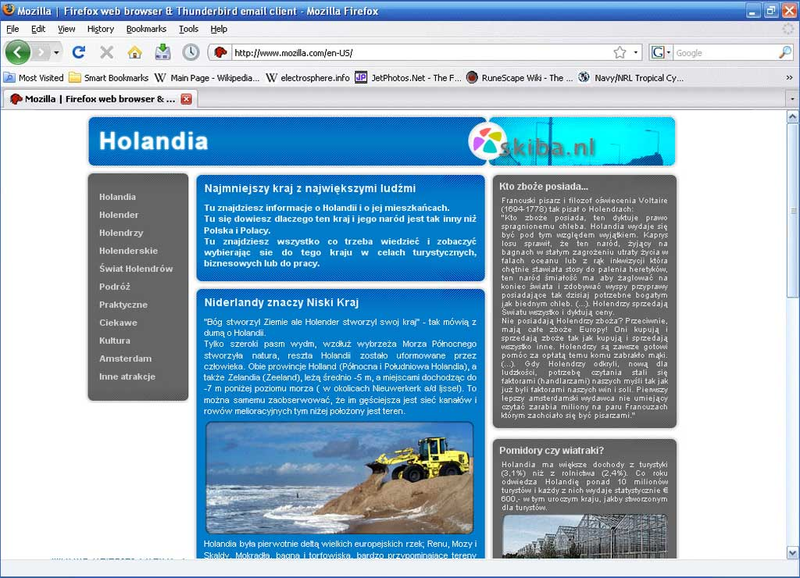
Task: Open the History clock icon
Action: point(191,52)
